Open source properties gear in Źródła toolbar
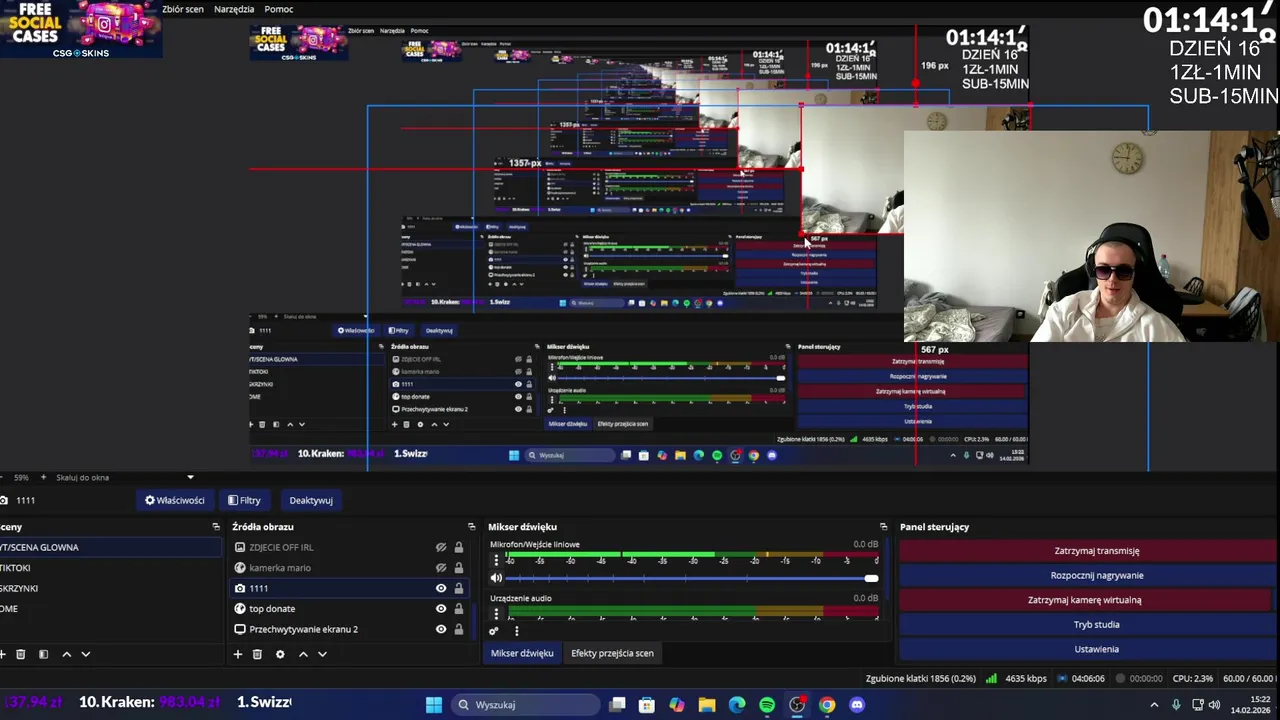Image resolution: width=1280 pixels, height=720 pixels. pos(280,654)
